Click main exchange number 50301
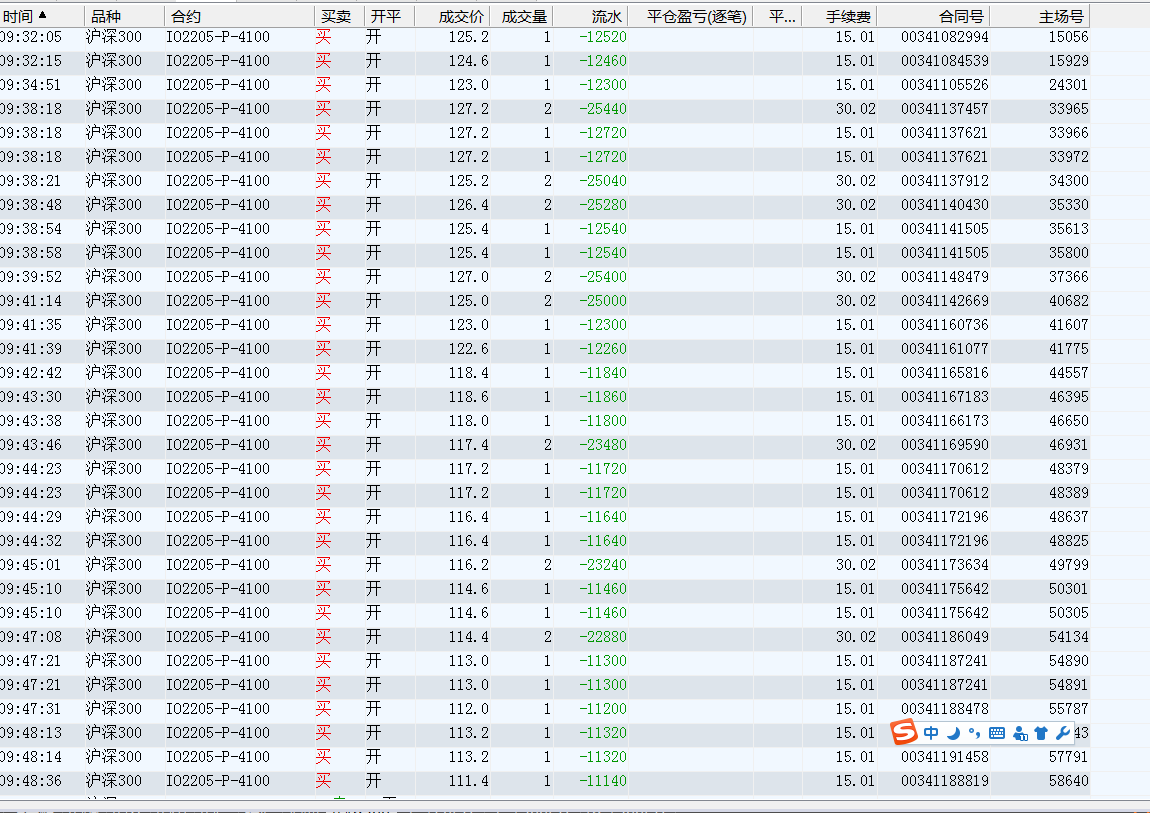1150x813 pixels. click(1069, 589)
